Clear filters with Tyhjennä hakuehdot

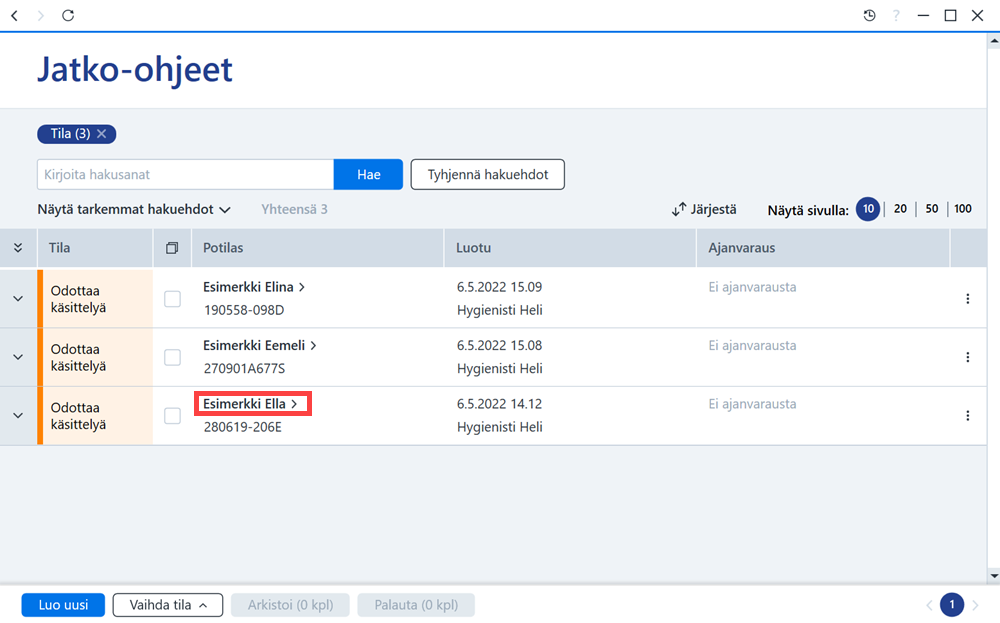pyautogui.click(x=488, y=175)
